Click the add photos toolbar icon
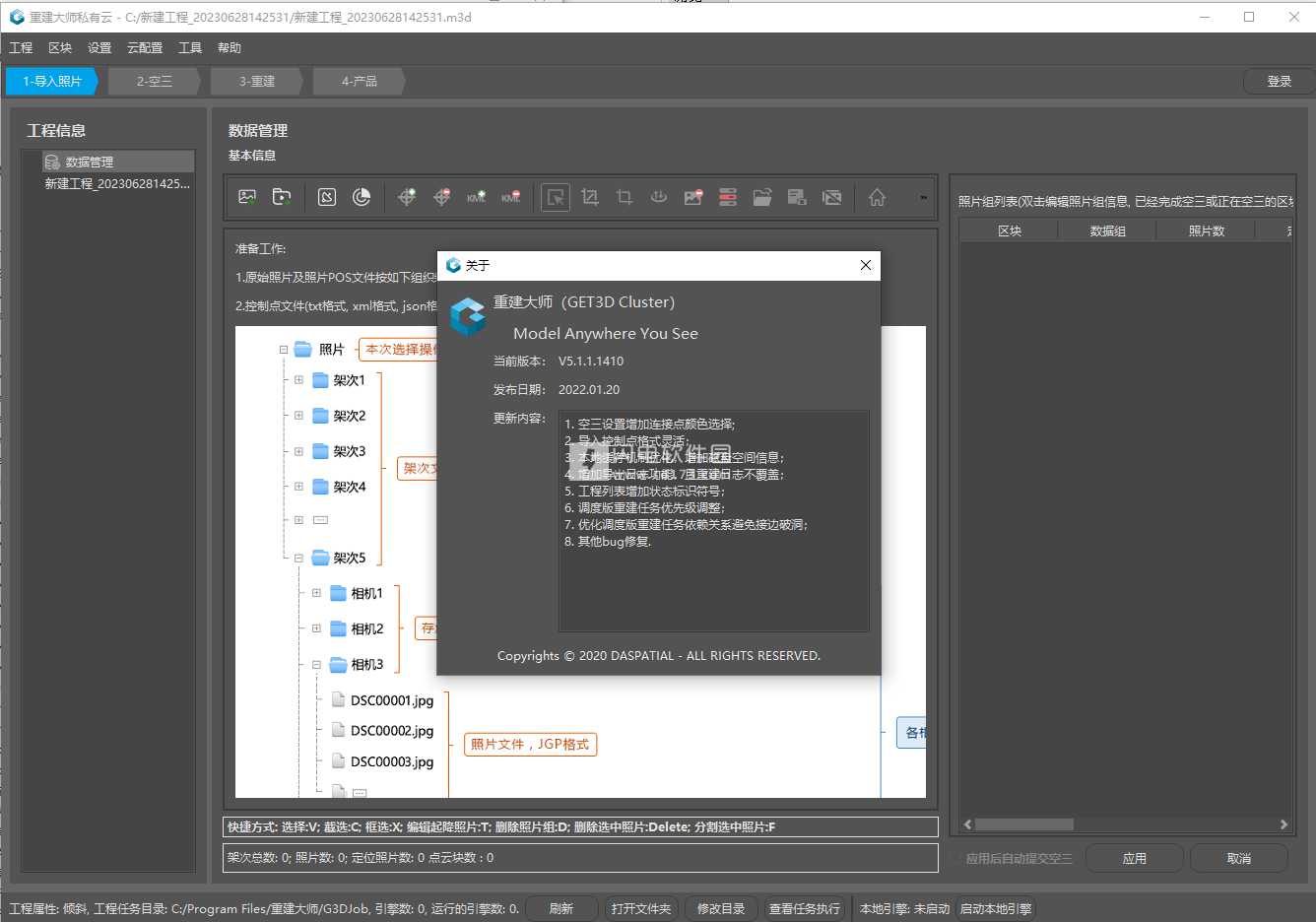The height and width of the screenshot is (922, 1316). (247, 197)
